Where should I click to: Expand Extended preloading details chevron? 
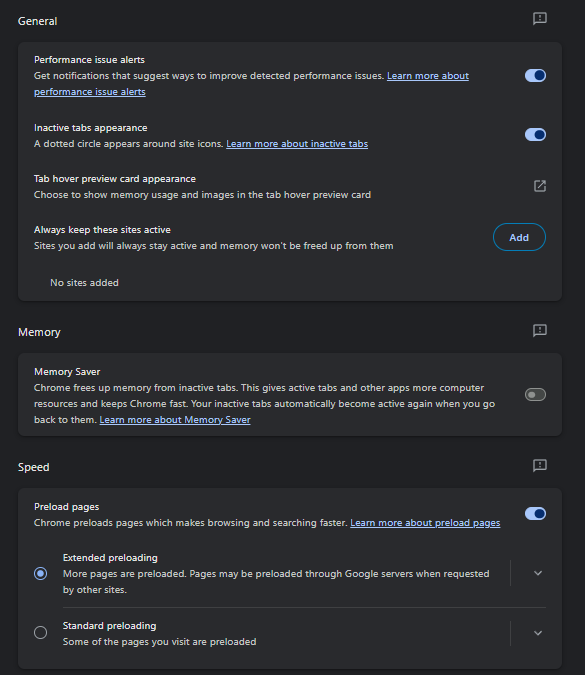pos(538,573)
